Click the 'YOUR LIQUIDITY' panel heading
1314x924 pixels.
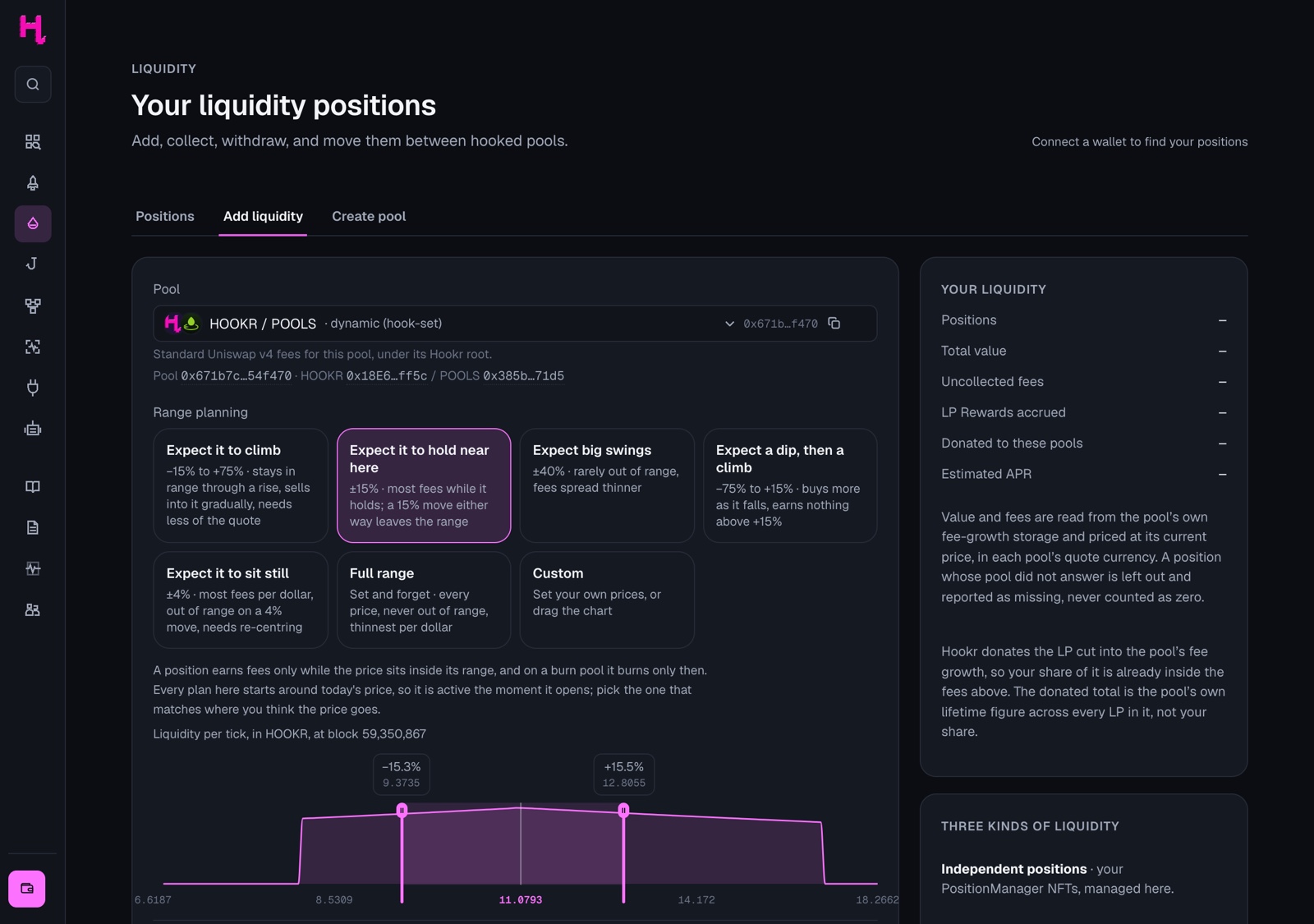994,289
